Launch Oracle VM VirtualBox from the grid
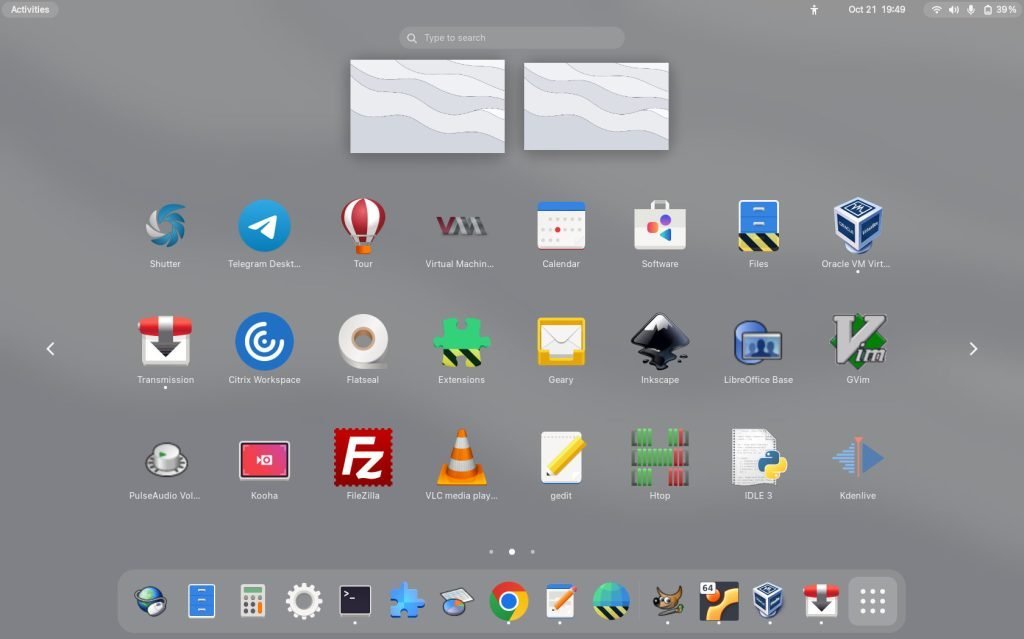Image resolution: width=1024 pixels, height=639 pixels. 857,227
